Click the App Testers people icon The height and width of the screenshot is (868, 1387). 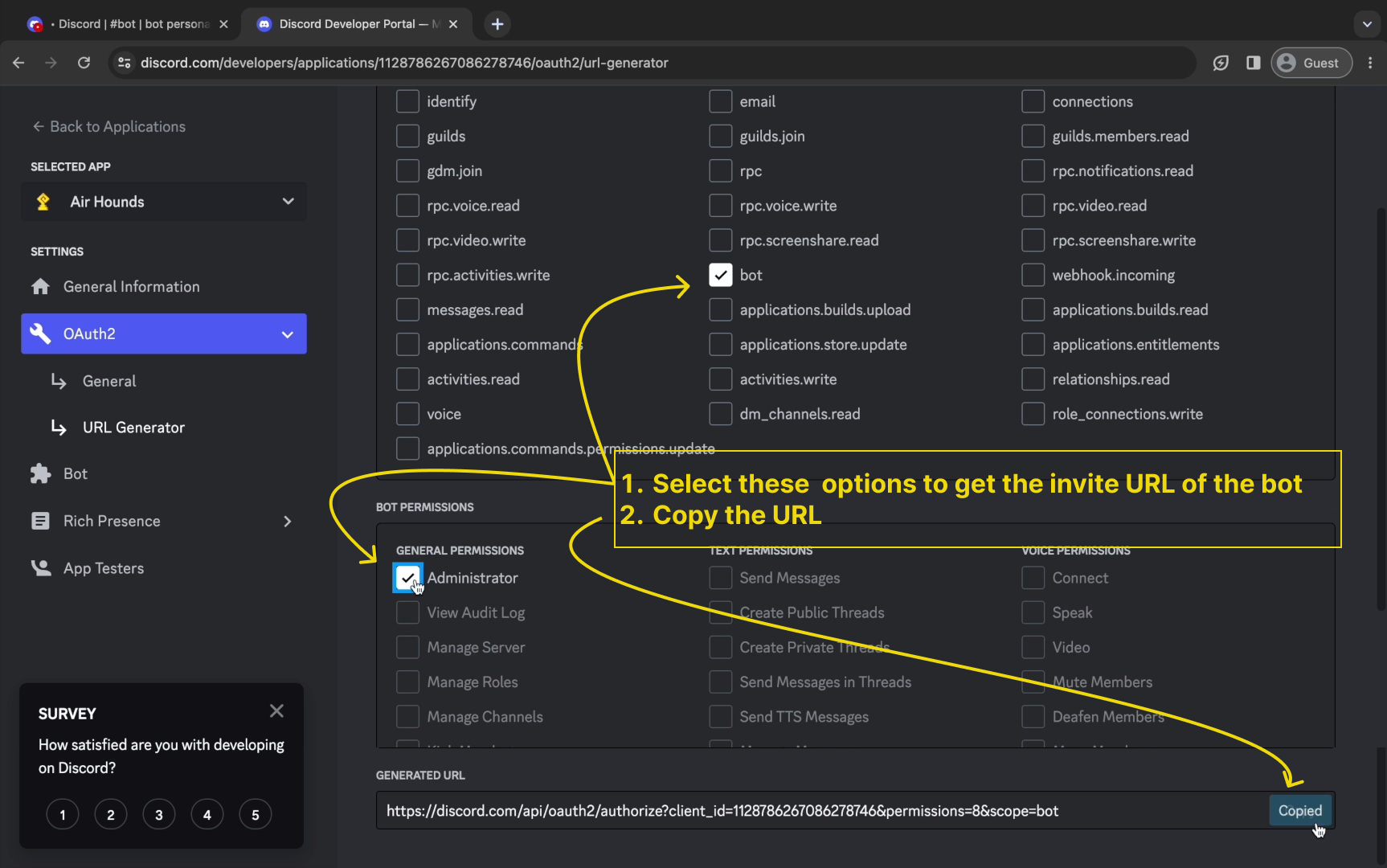[40, 568]
